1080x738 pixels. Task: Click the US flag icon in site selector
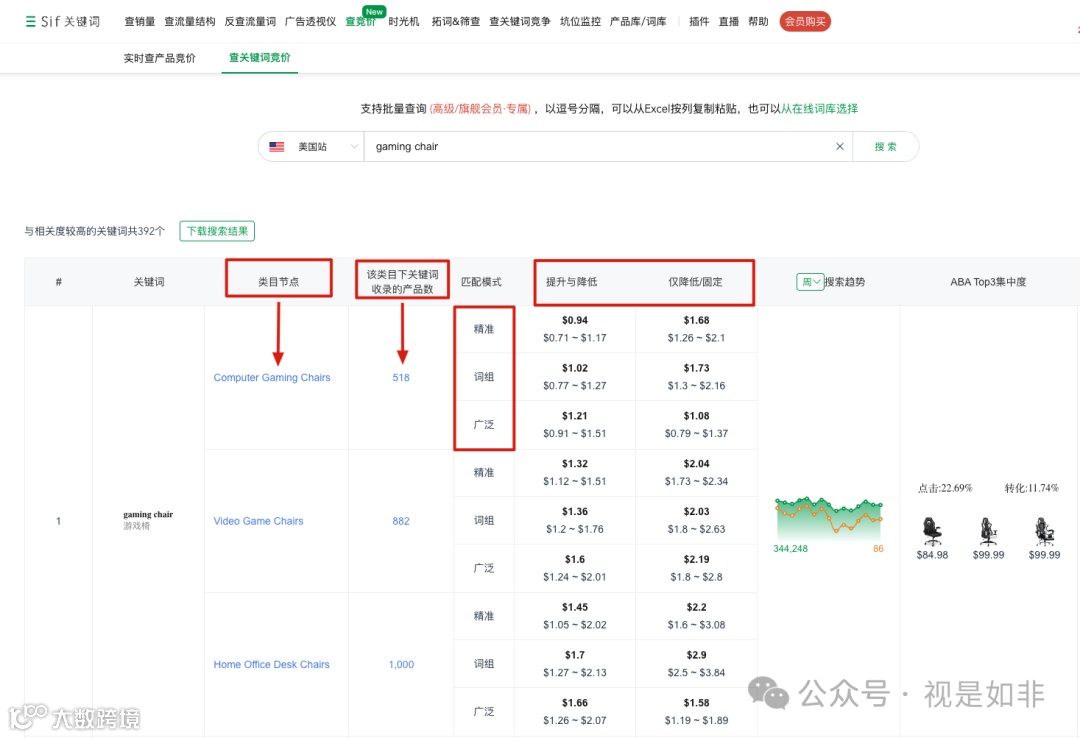coord(276,146)
